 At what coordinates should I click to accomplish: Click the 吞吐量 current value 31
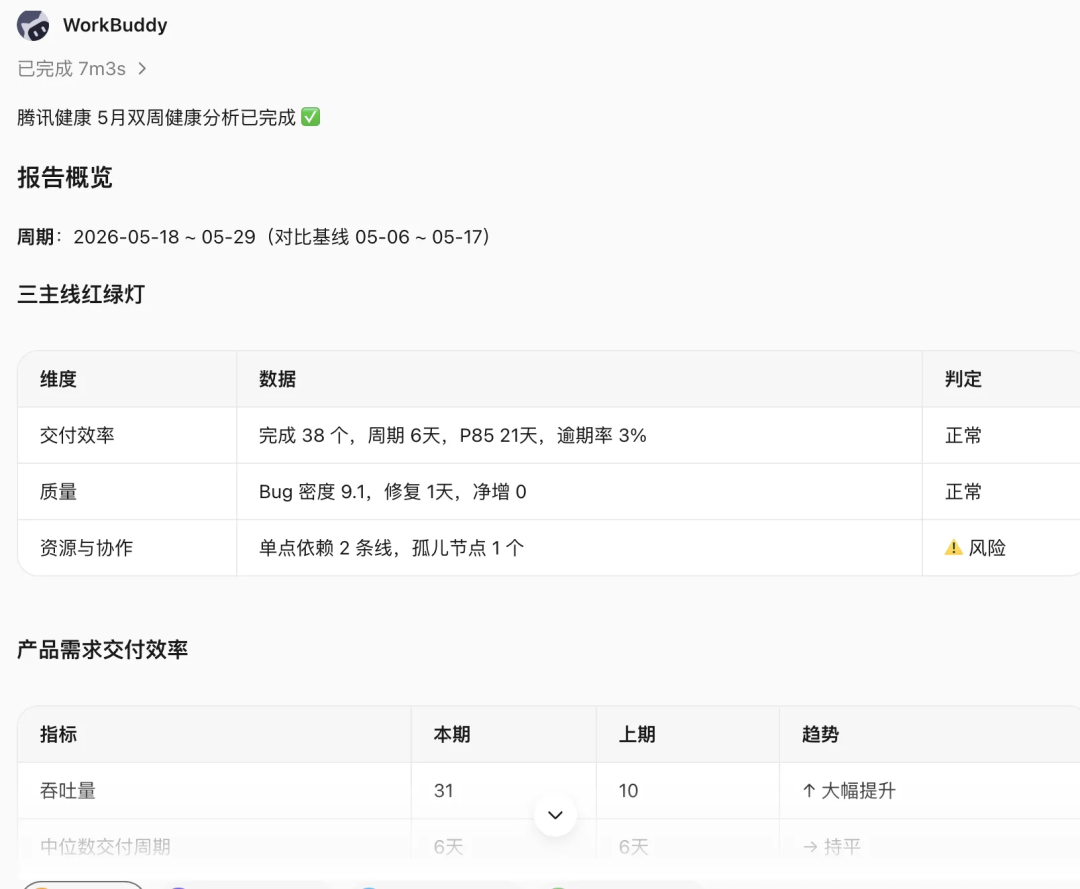coord(444,791)
